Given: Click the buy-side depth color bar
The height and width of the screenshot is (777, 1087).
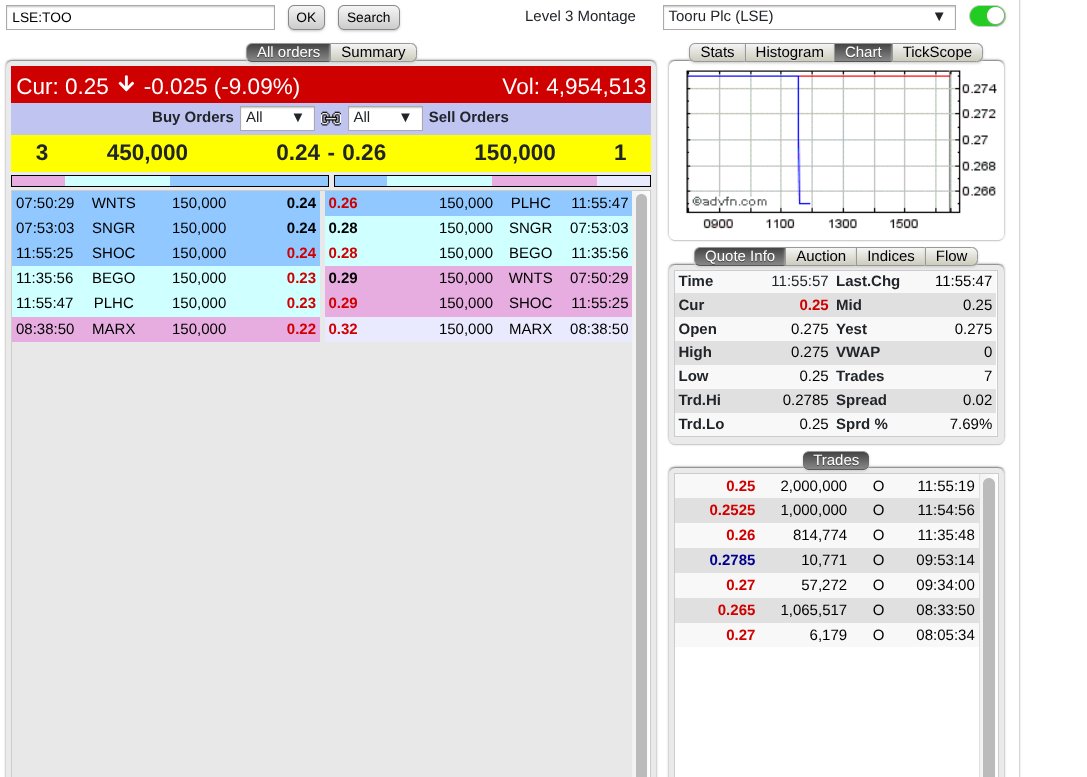Looking at the screenshot, I should pyautogui.click(x=170, y=181).
